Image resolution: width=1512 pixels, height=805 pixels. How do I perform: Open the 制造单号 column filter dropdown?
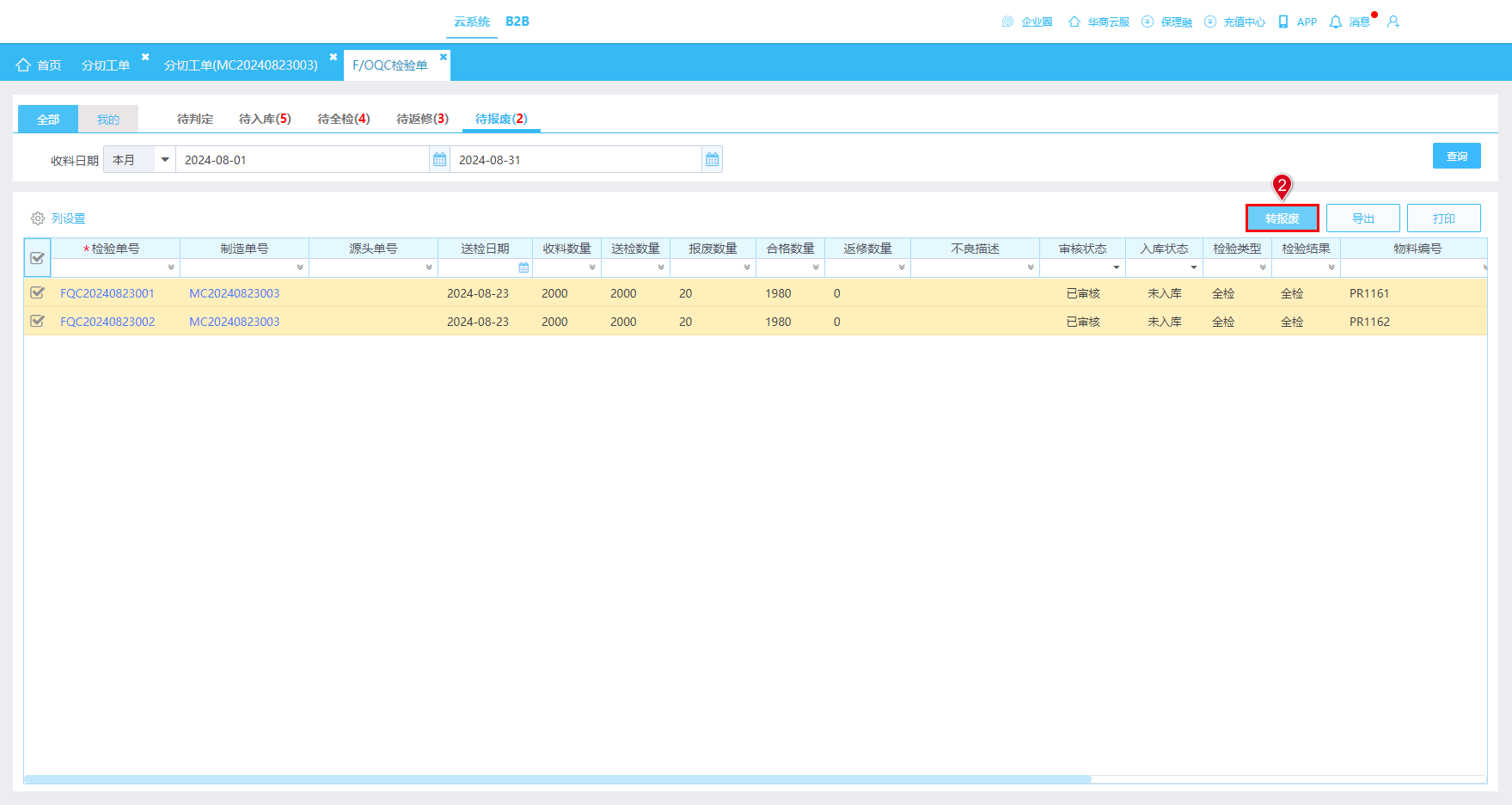click(x=300, y=267)
